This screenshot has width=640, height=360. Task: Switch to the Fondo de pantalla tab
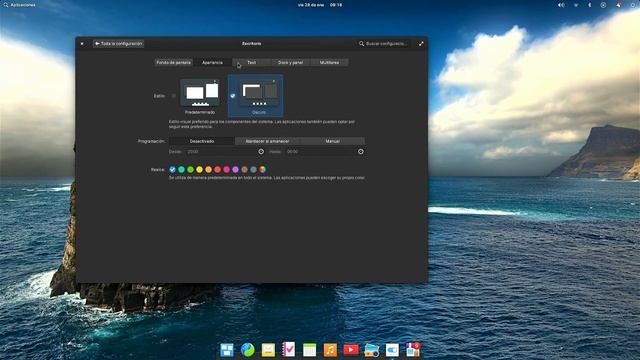(173, 62)
